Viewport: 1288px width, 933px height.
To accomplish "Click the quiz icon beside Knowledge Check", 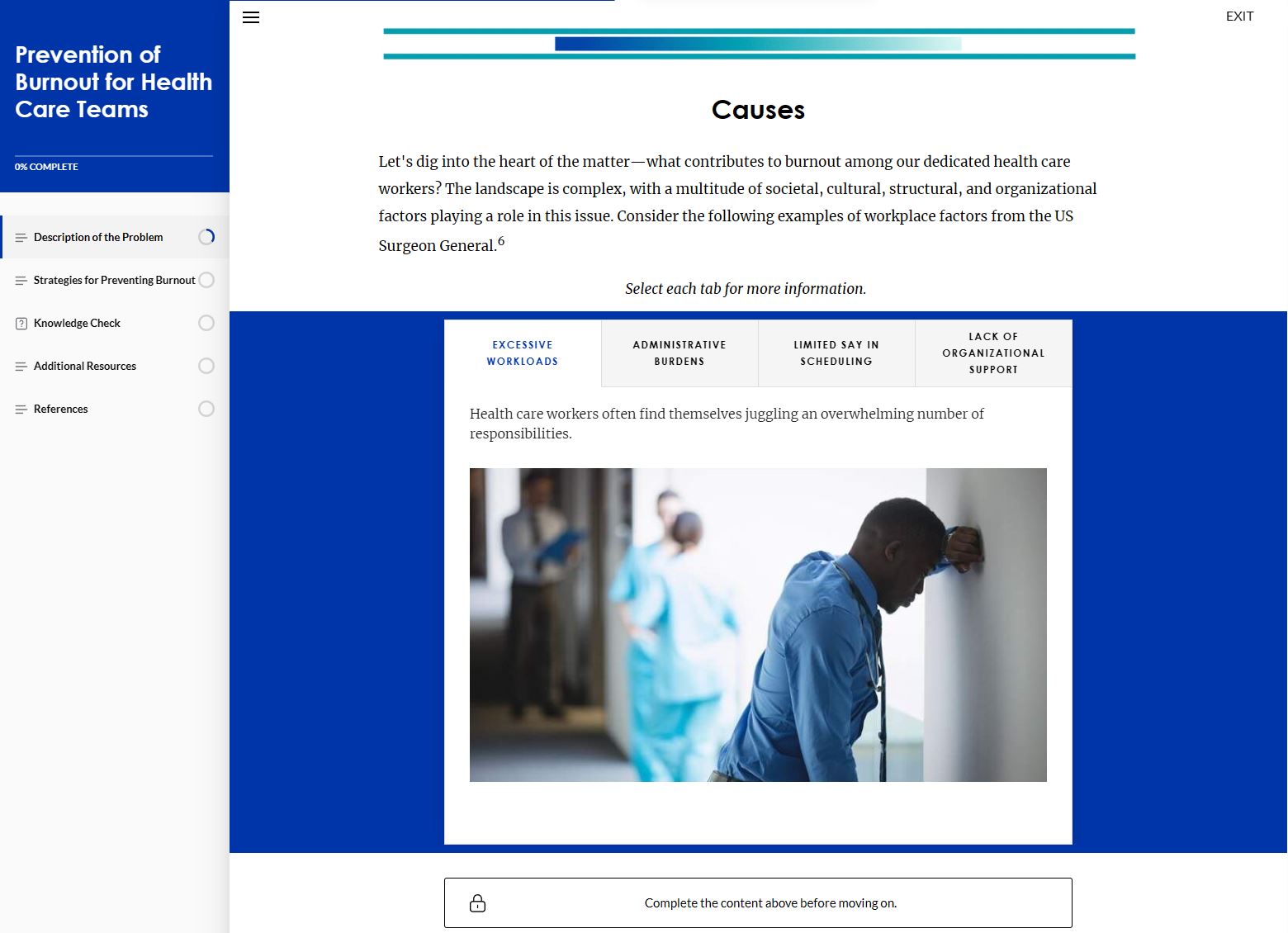I will point(21,324).
